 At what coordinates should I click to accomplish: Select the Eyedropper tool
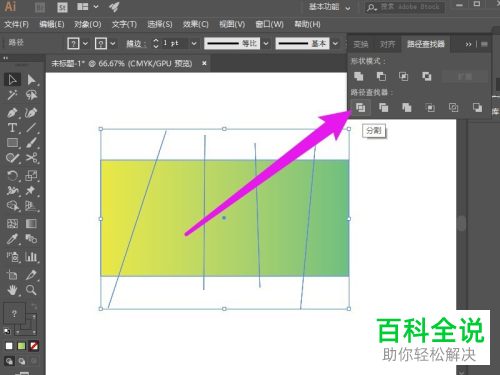(x=12, y=239)
